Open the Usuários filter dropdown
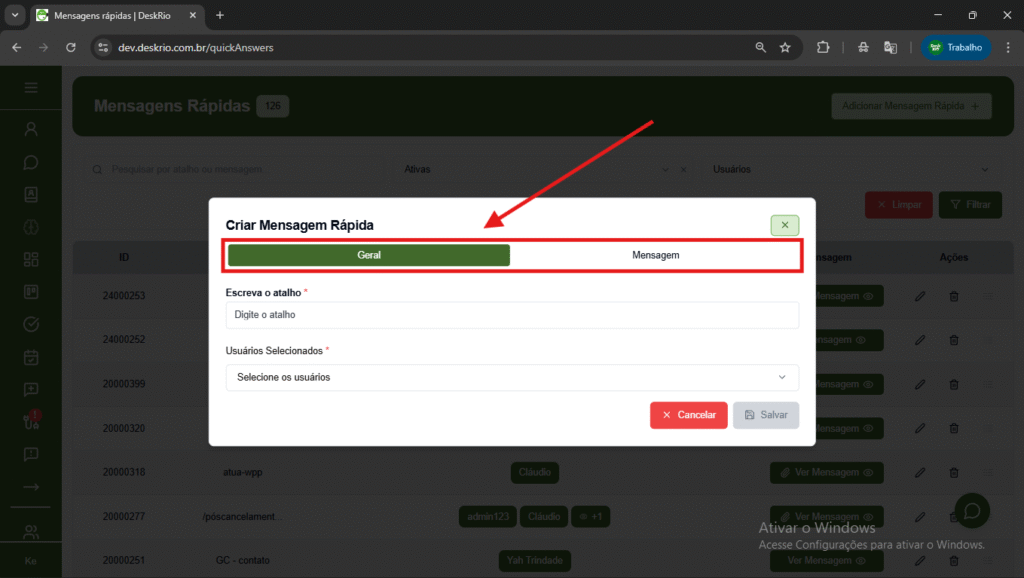The height and width of the screenshot is (578, 1024). 853,170
